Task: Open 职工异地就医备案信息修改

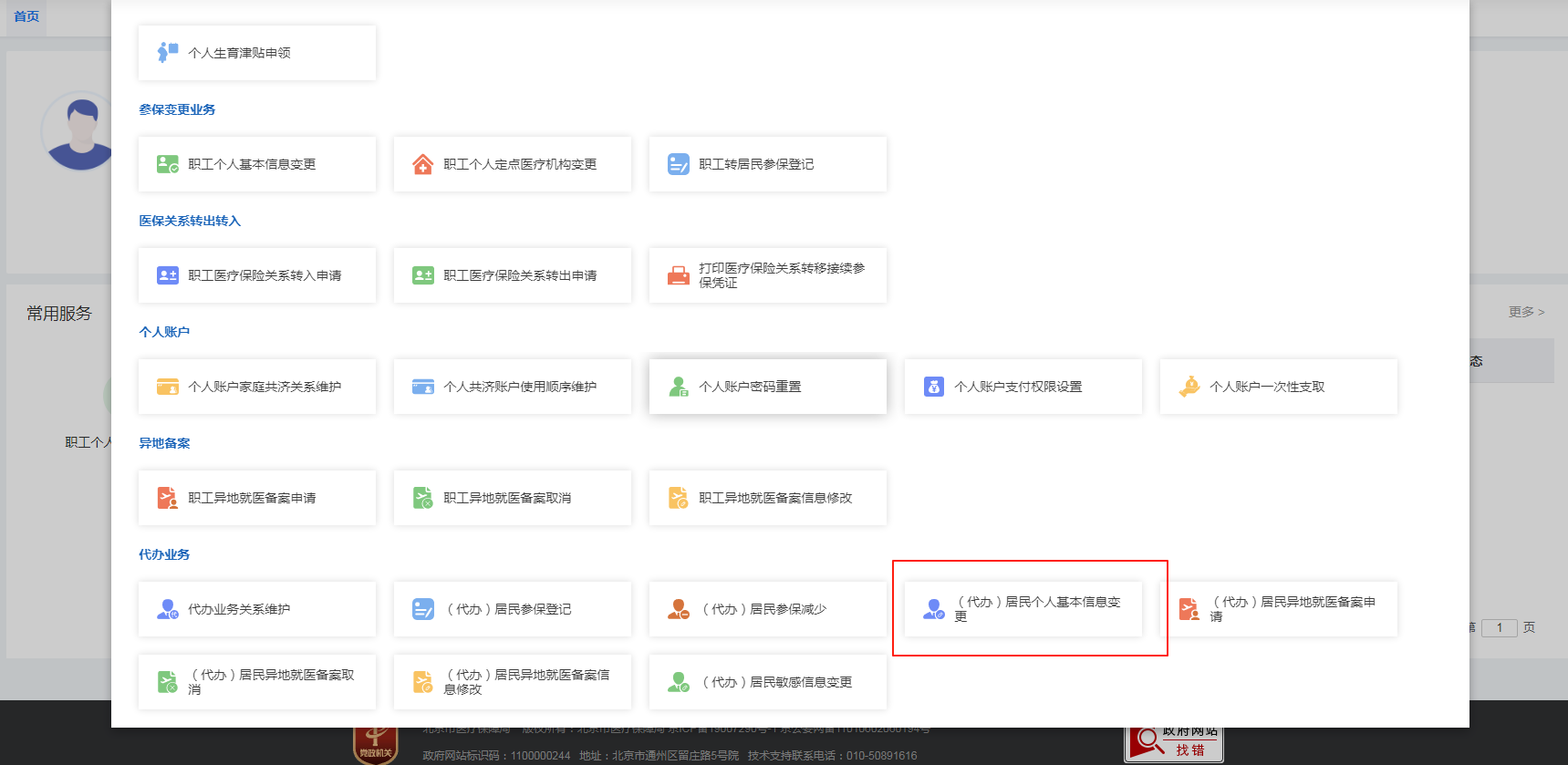Action: click(x=768, y=498)
